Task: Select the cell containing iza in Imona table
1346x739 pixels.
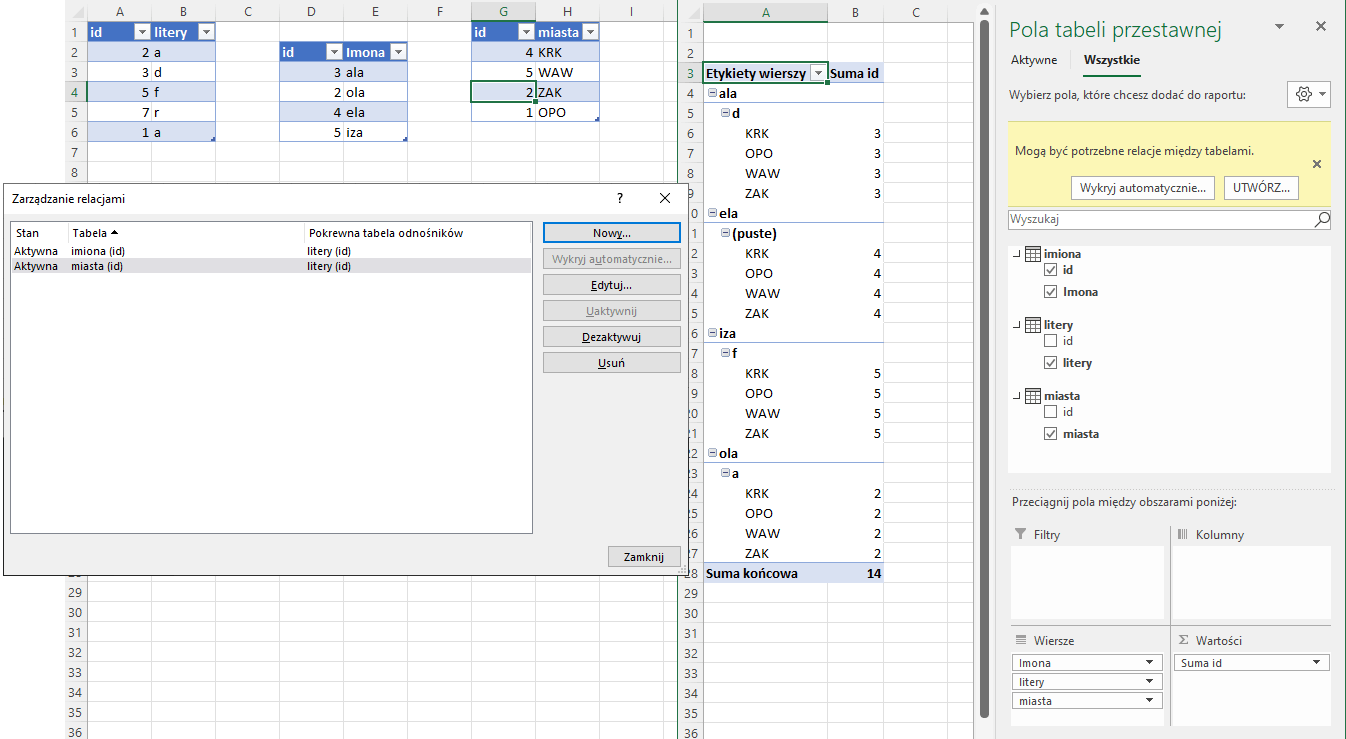Action: click(x=375, y=132)
